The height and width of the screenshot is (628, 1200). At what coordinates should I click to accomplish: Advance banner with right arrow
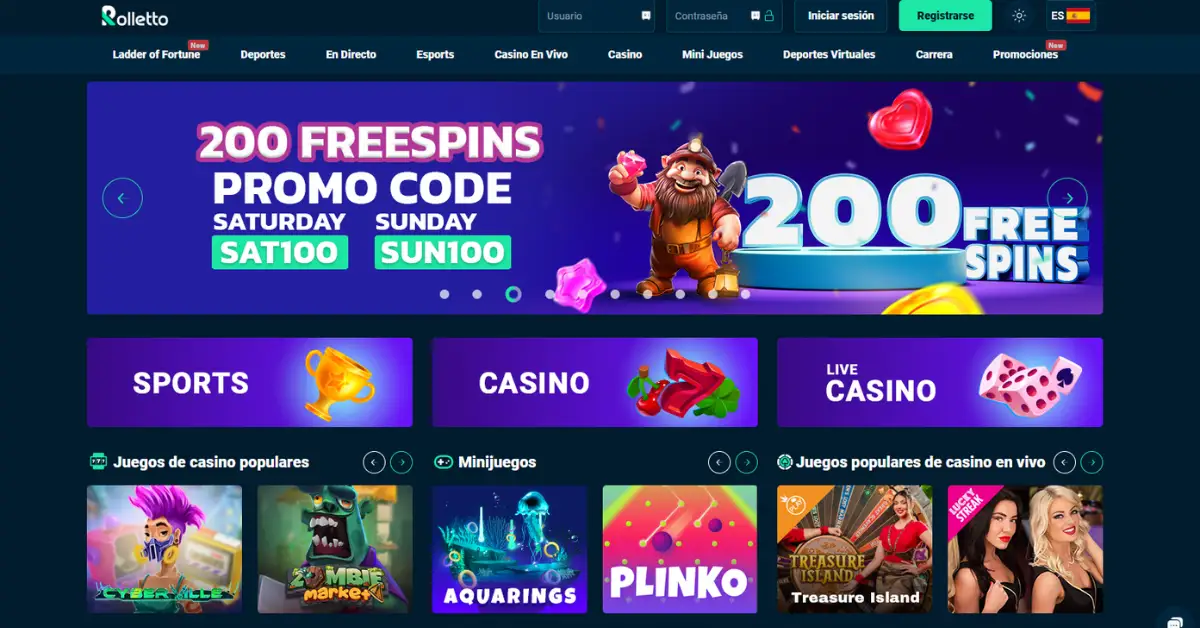coord(1067,198)
